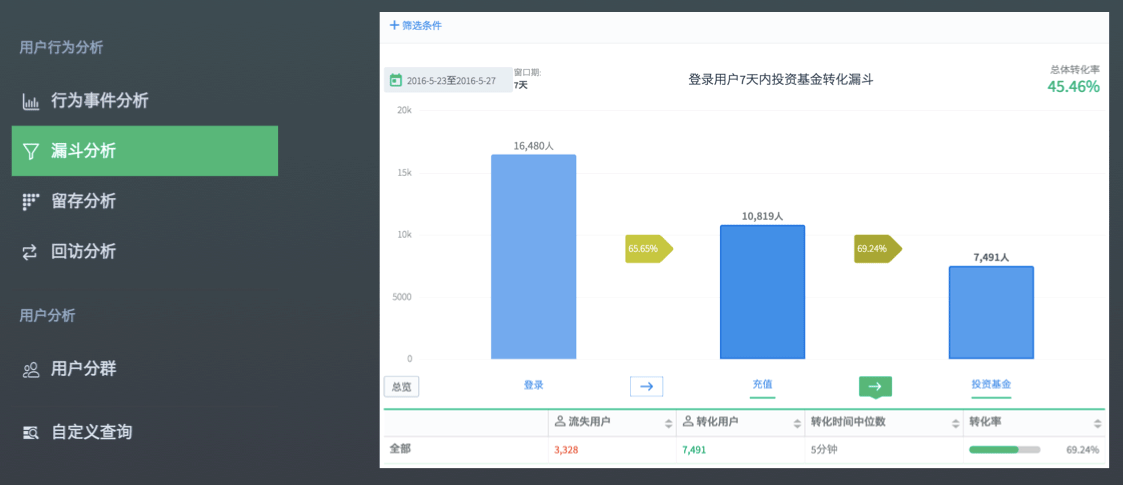Open the 投资基金 step tab
This screenshot has width=1123, height=485.
coord(991,385)
